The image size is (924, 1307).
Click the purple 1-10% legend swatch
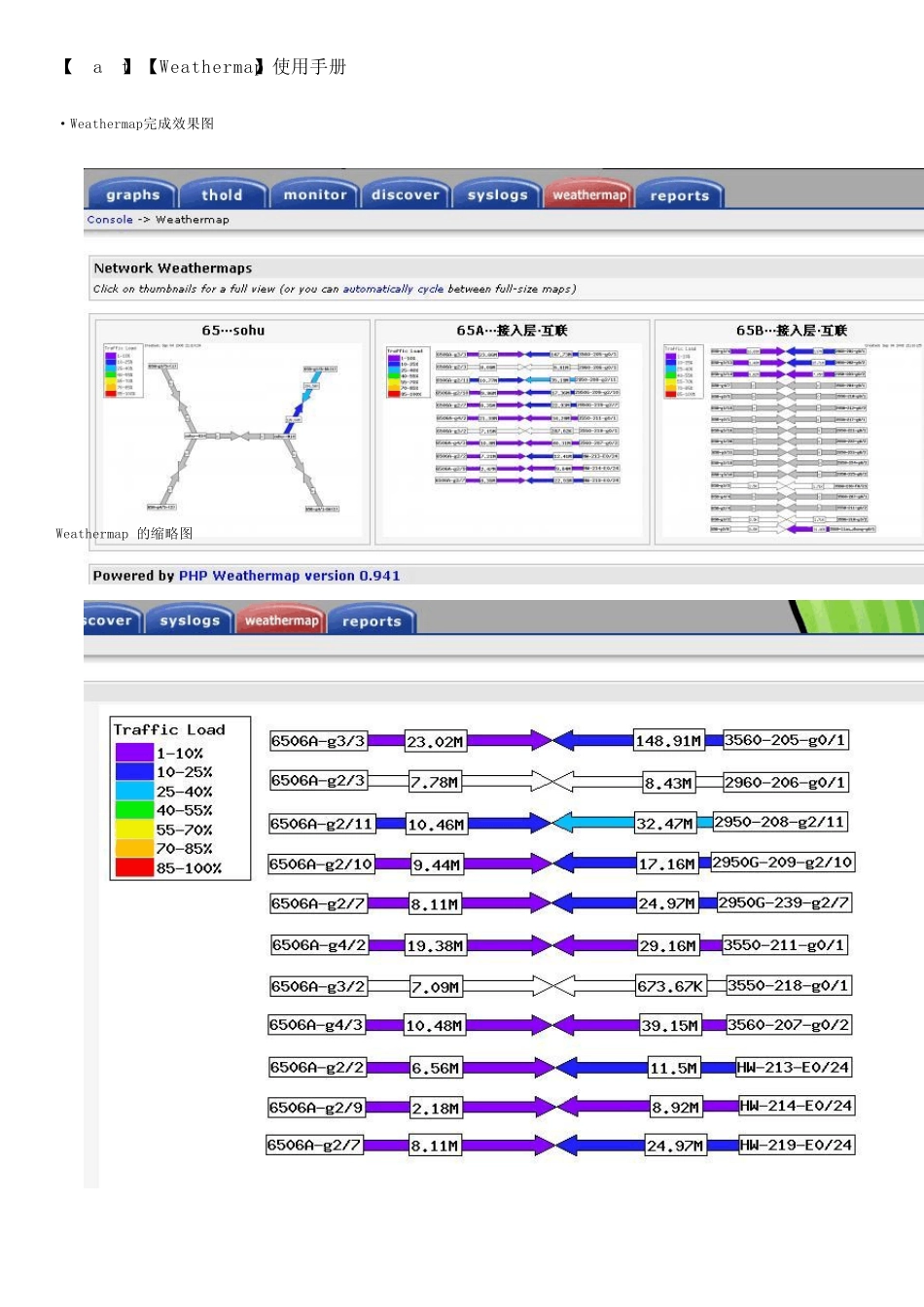134,753
